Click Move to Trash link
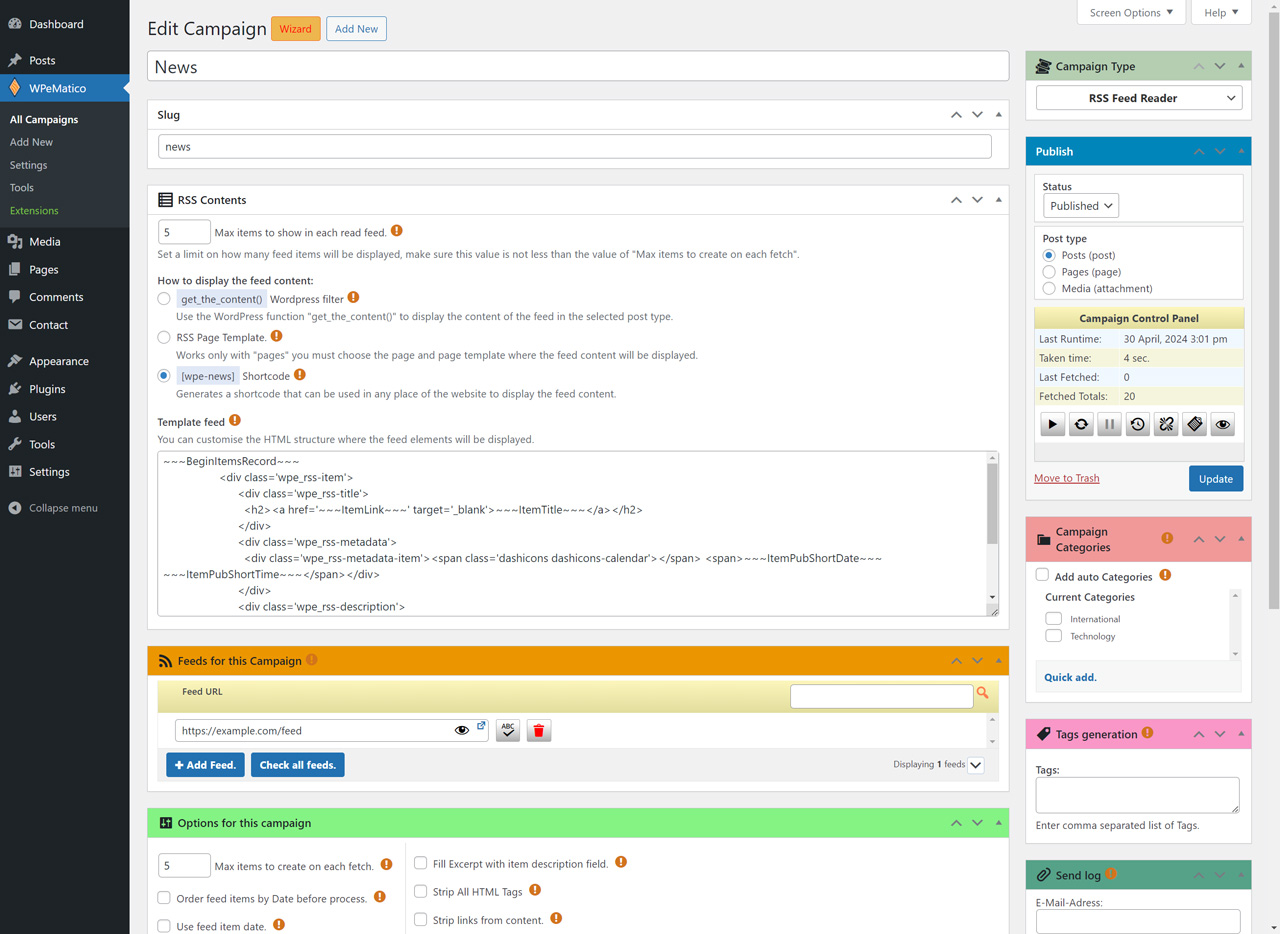 pos(1066,478)
